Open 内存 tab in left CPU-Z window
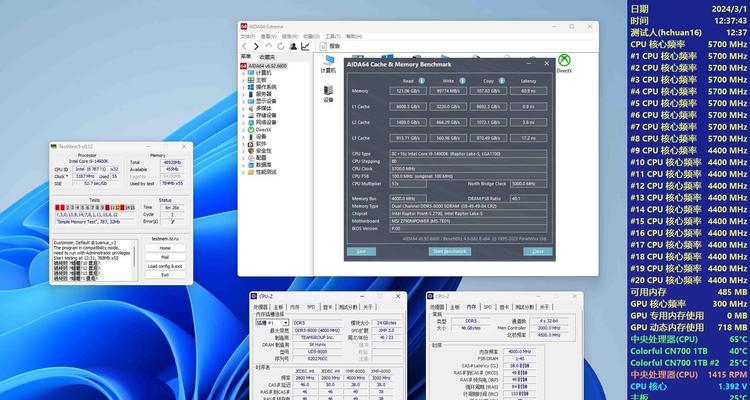The height and width of the screenshot is (400, 750). pyautogui.click(x=295, y=307)
